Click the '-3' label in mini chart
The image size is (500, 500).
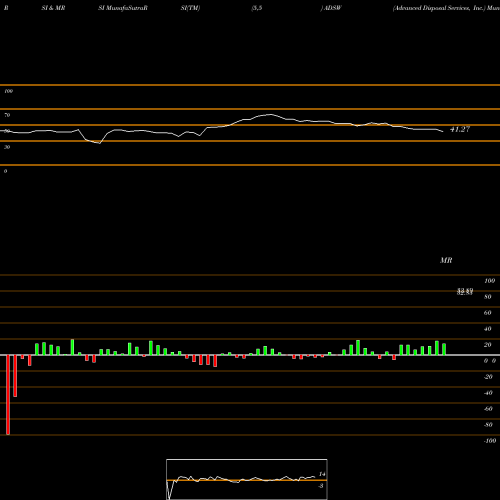click(x=321, y=486)
